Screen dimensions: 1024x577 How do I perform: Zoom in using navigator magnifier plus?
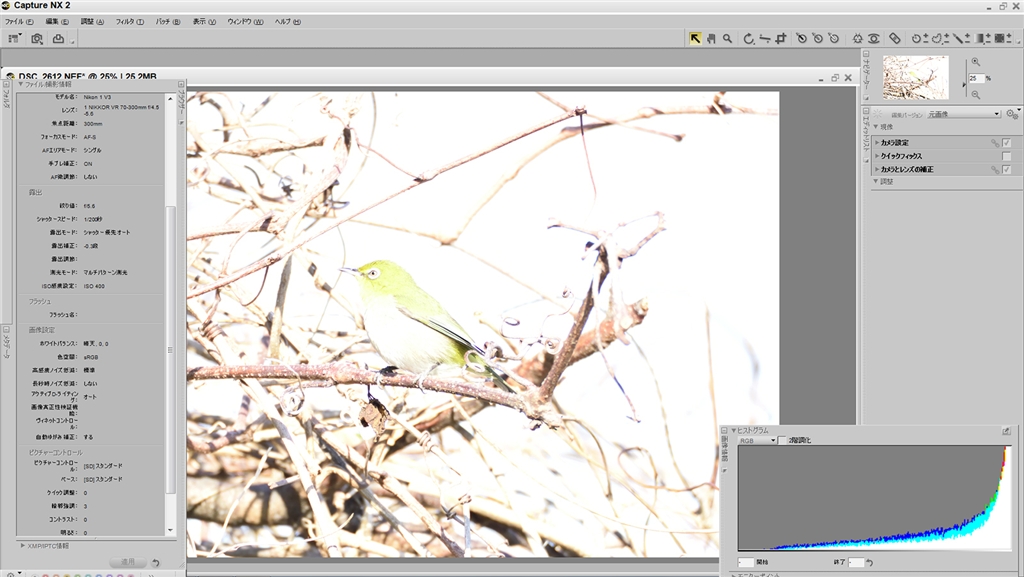coord(976,61)
